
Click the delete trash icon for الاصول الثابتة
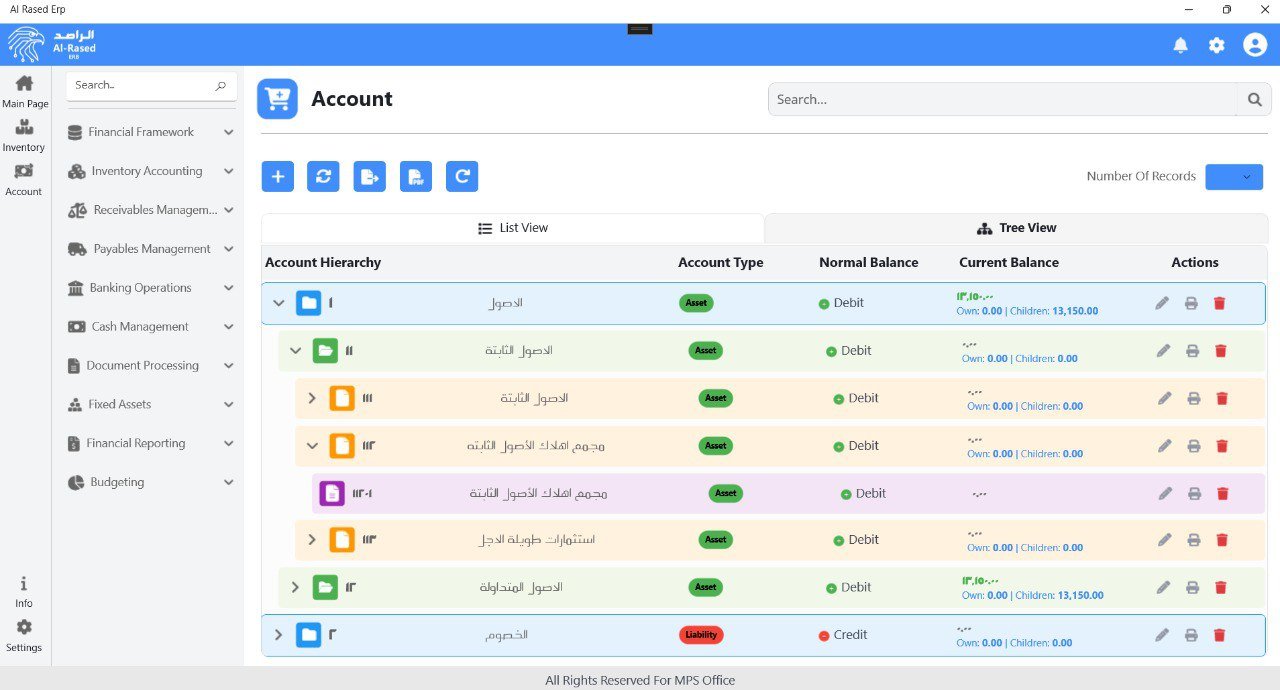click(x=1222, y=350)
